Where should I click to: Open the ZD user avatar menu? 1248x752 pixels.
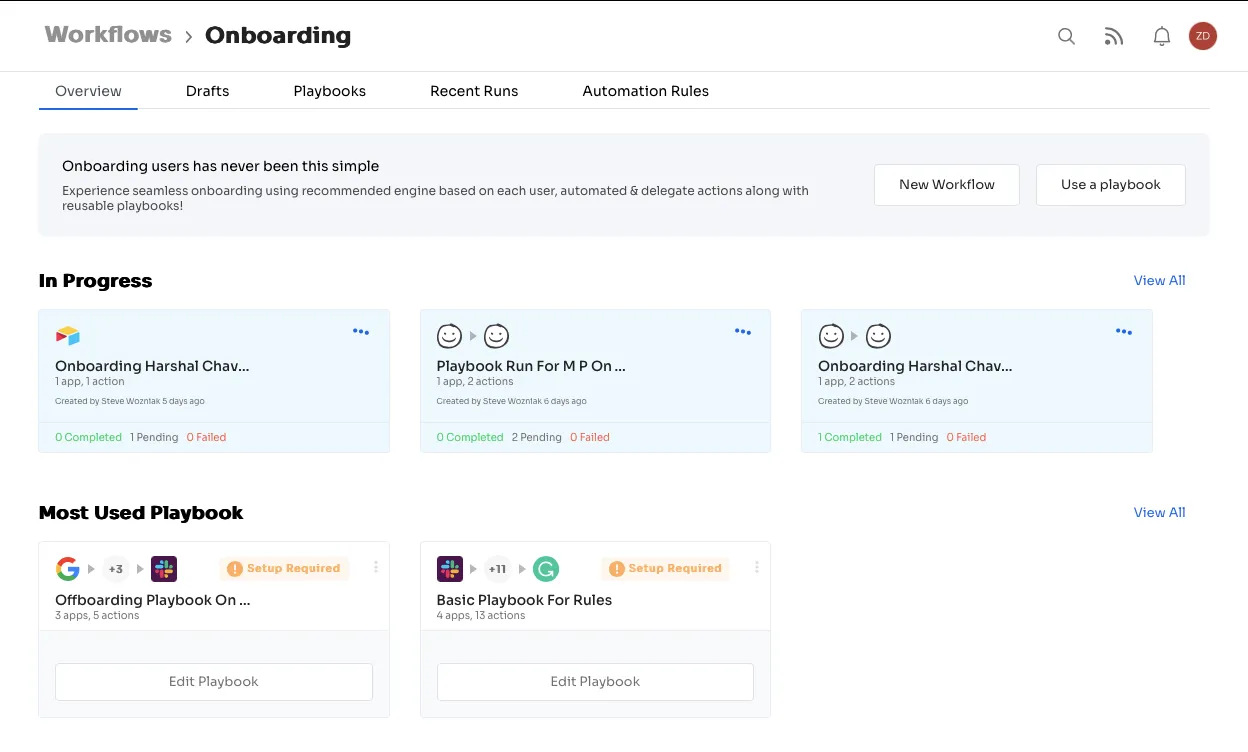1202,36
